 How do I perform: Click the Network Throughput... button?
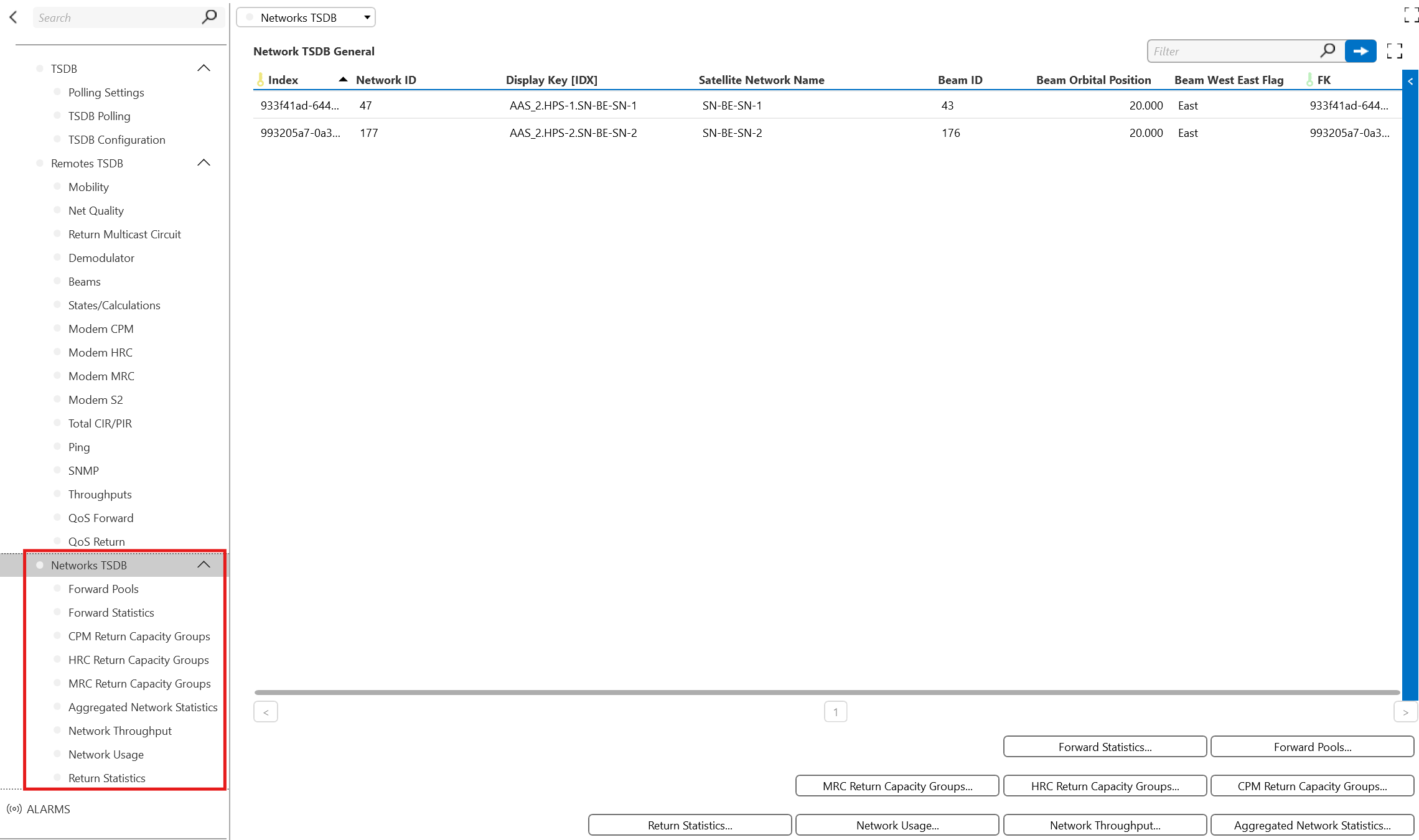tap(1105, 825)
